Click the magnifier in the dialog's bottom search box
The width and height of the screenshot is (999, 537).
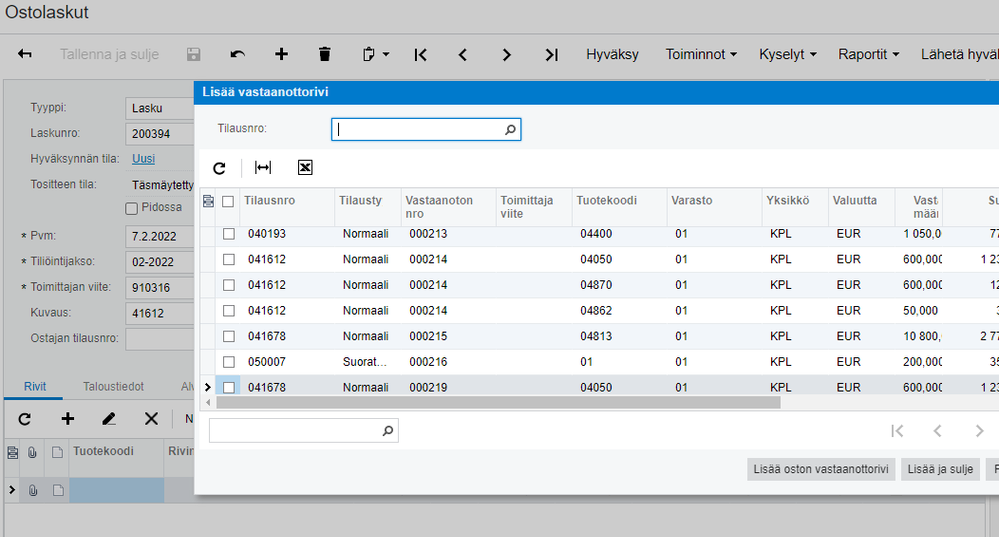(x=387, y=431)
